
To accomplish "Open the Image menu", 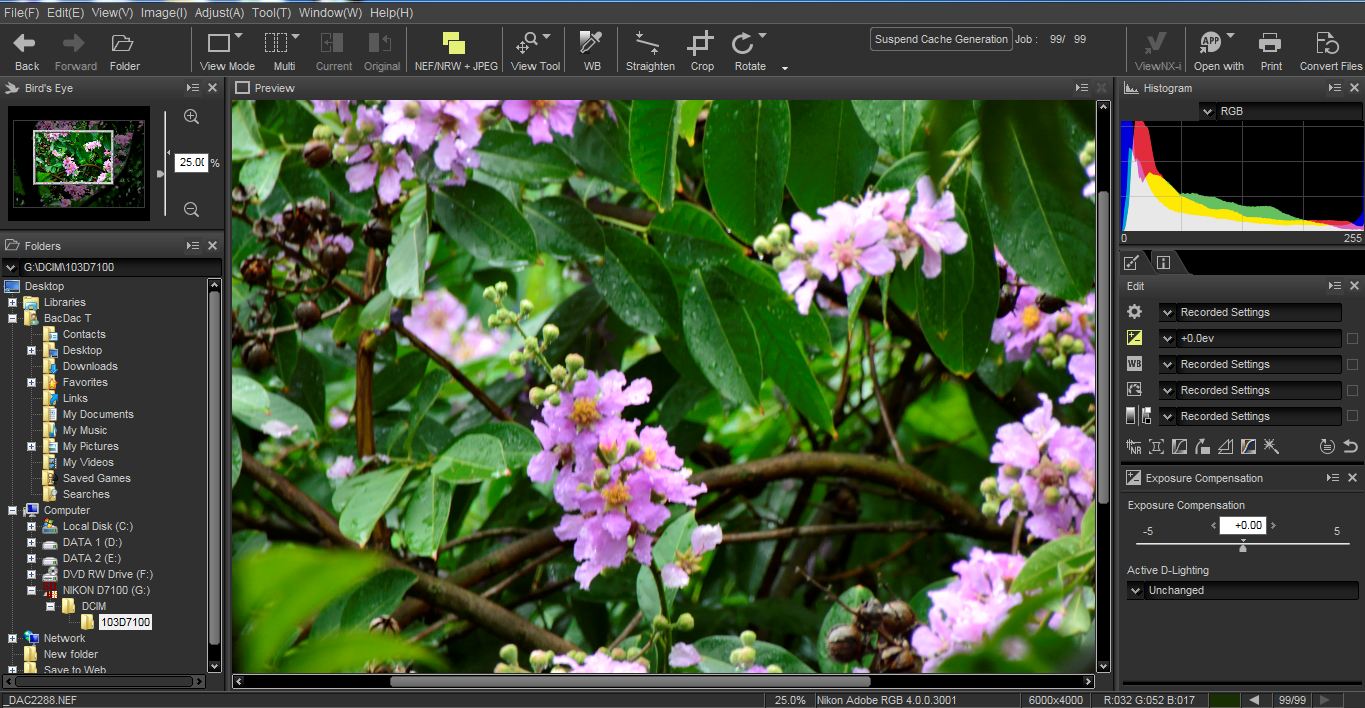I will [165, 12].
